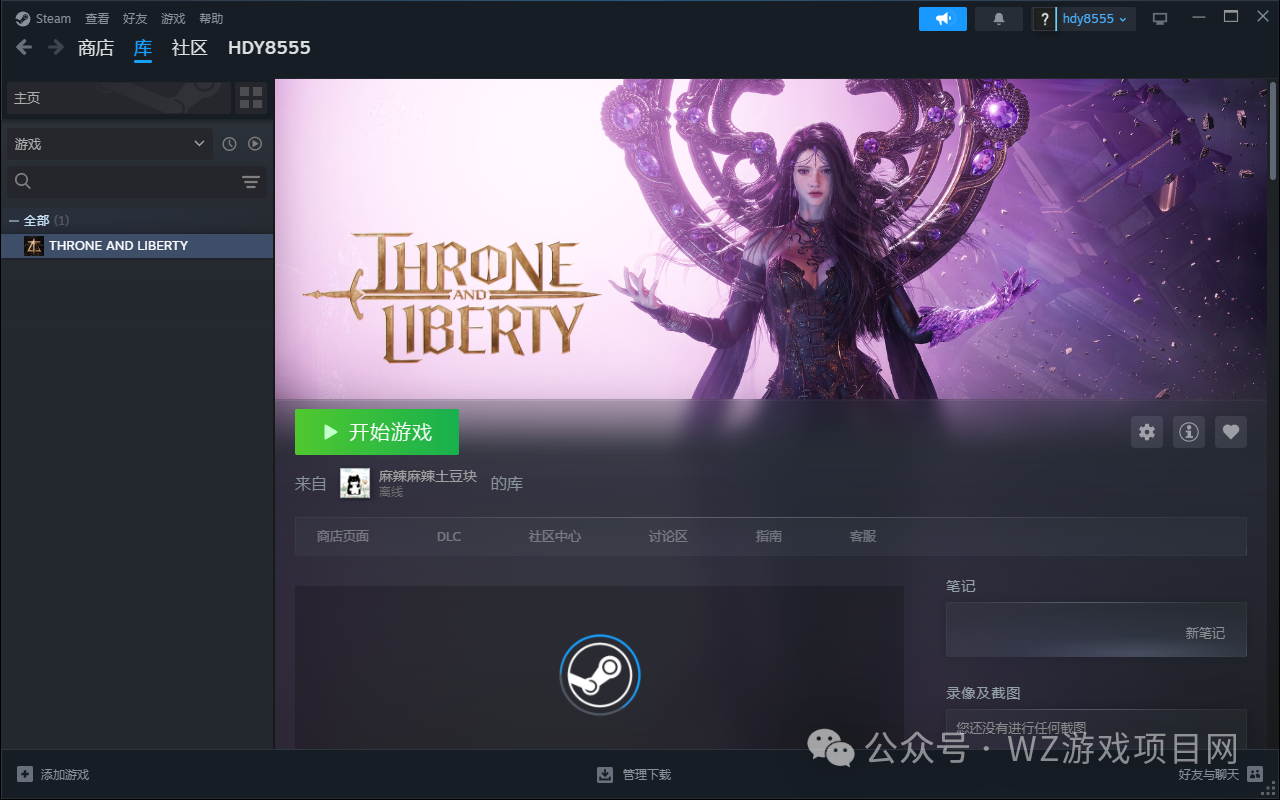Add THRONE AND LIBERTY to favorites
1280x800 pixels.
point(1231,432)
